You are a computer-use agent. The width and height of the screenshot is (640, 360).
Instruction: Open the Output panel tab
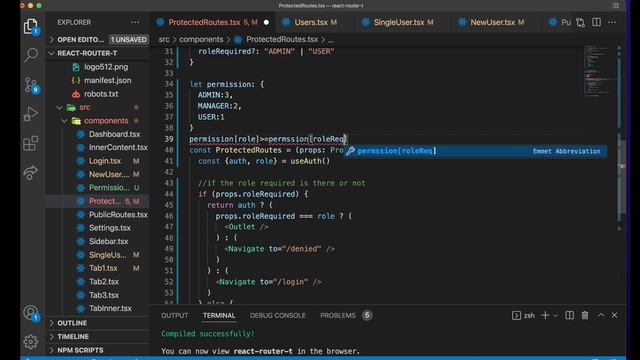(175, 316)
